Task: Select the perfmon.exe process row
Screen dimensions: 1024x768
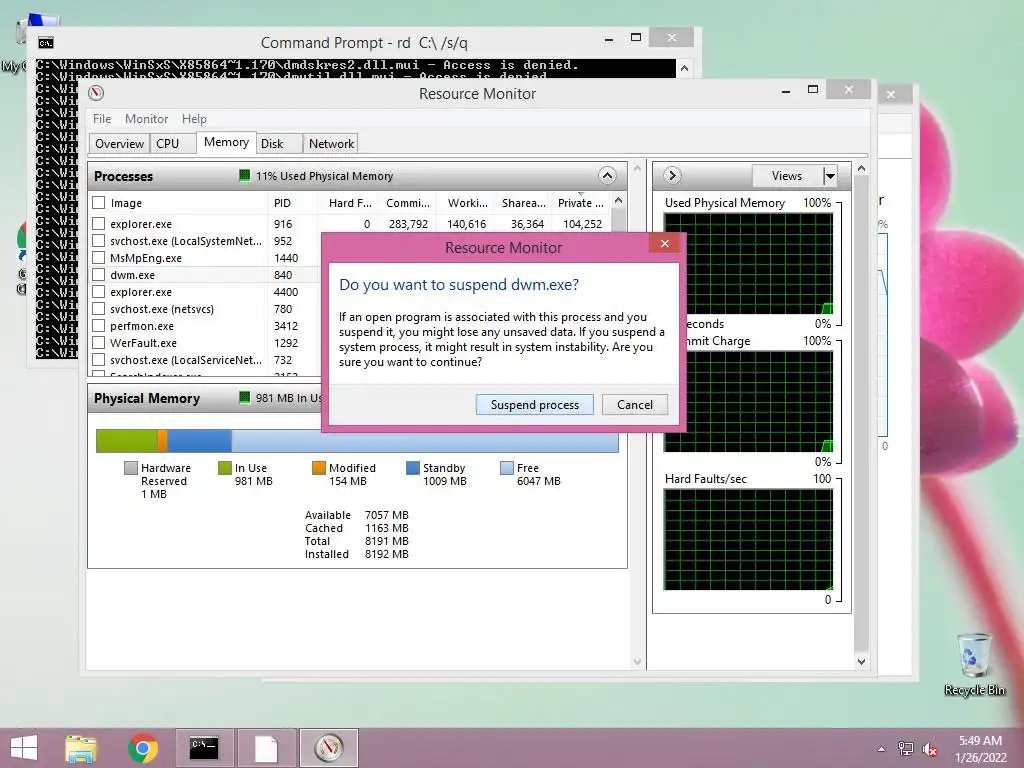Action: 204,326
